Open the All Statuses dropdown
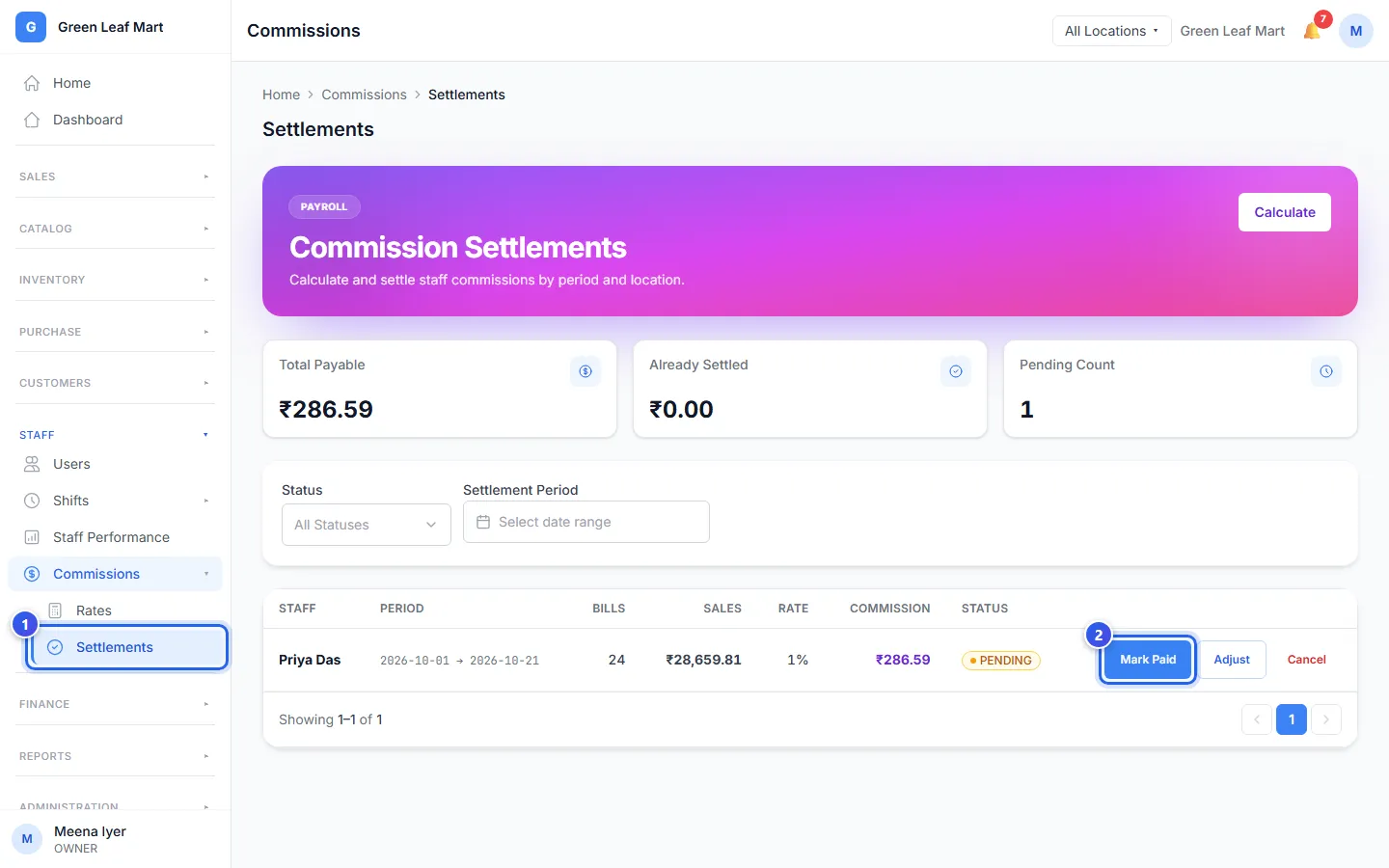 pos(367,525)
